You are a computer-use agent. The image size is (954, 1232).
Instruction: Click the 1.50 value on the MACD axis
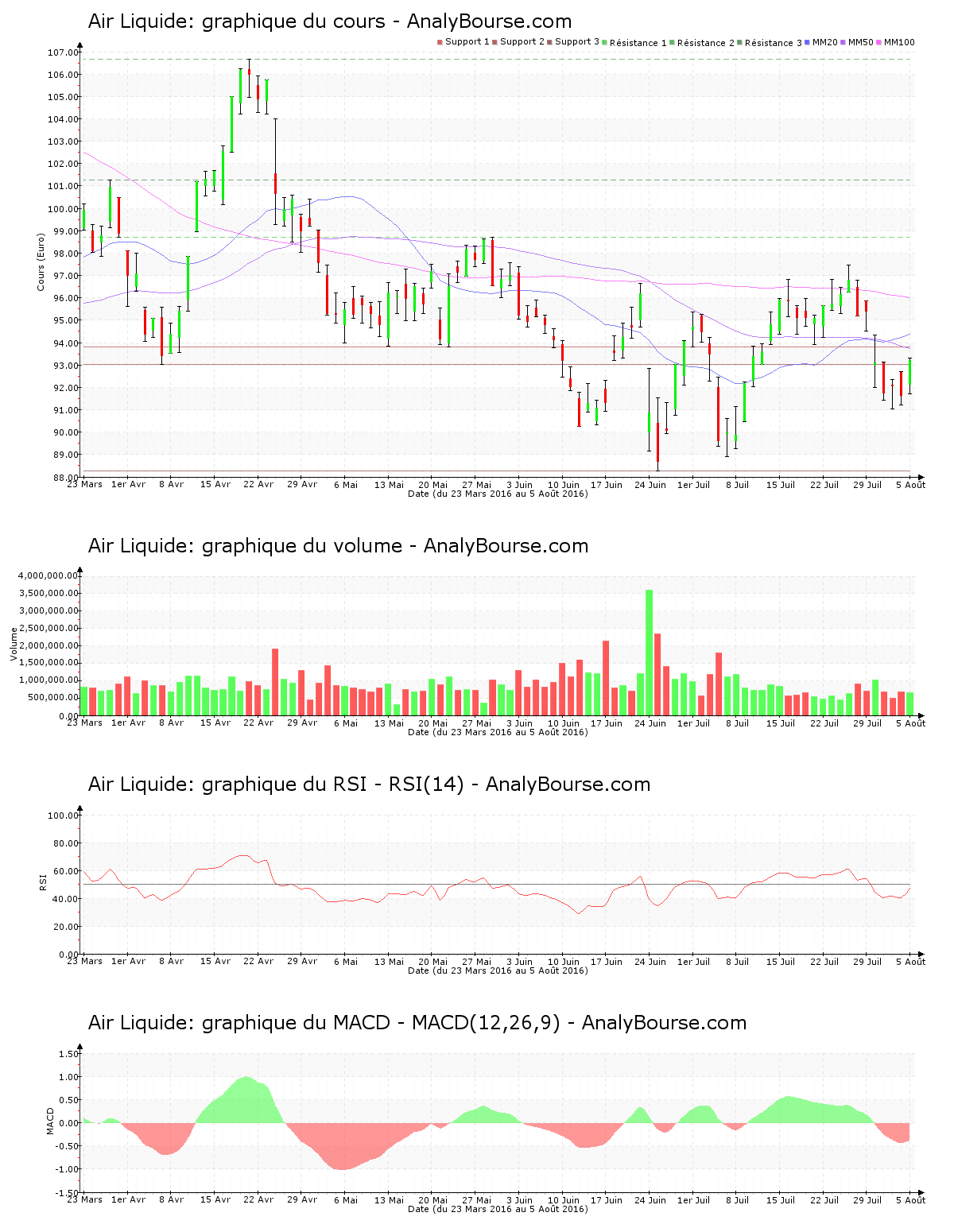tap(70, 1054)
